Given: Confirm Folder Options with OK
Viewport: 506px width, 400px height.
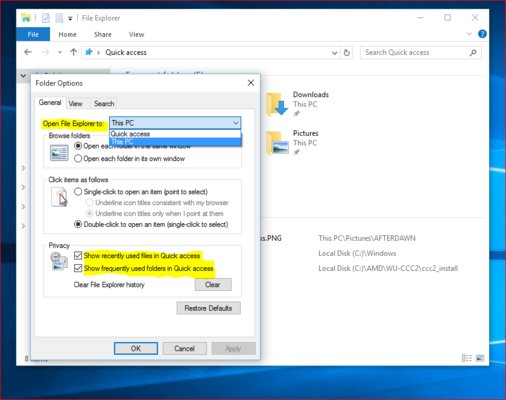Looking at the screenshot, I should (x=136, y=348).
